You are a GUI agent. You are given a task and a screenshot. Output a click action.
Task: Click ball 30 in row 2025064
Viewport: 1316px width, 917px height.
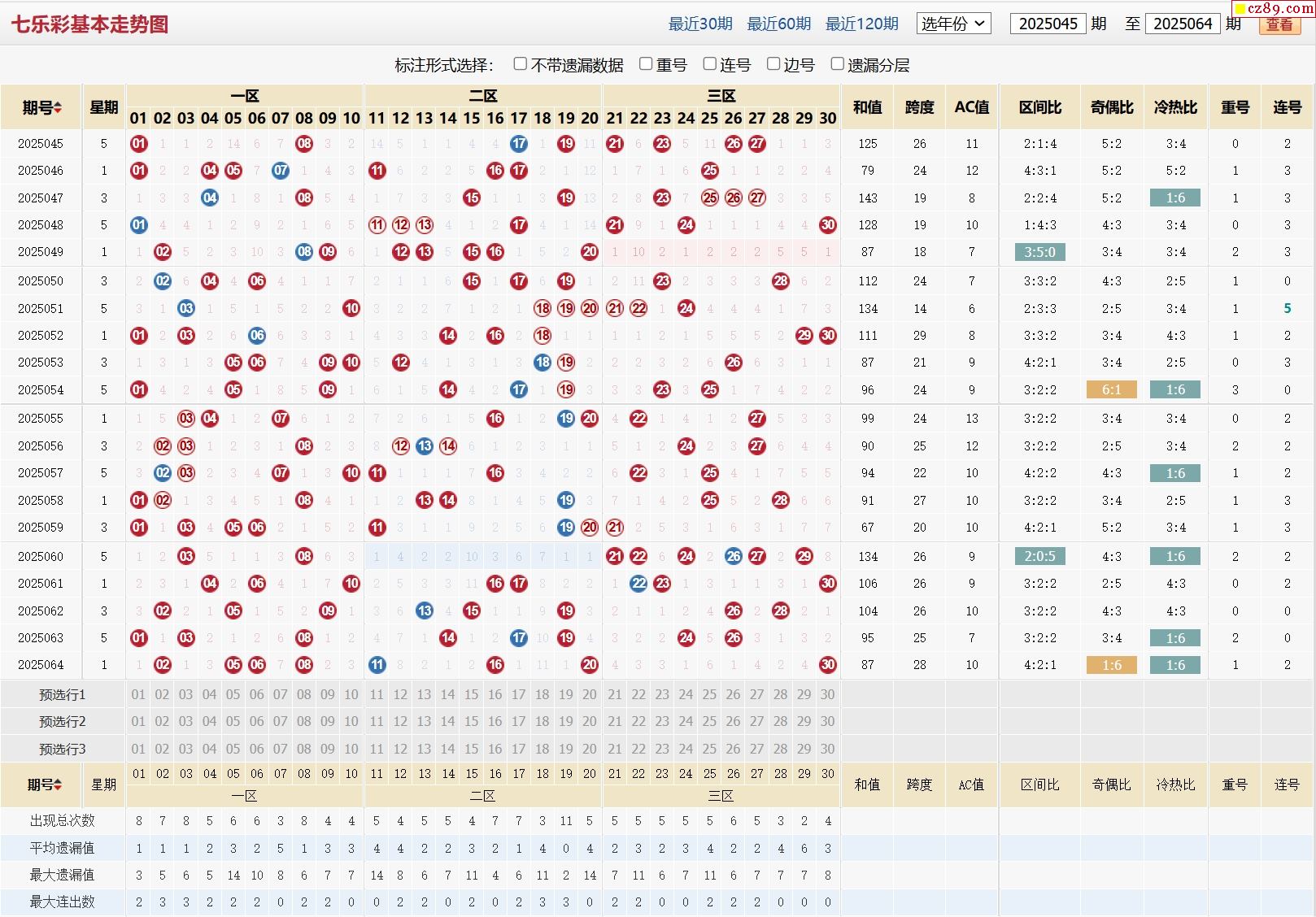(x=828, y=665)
